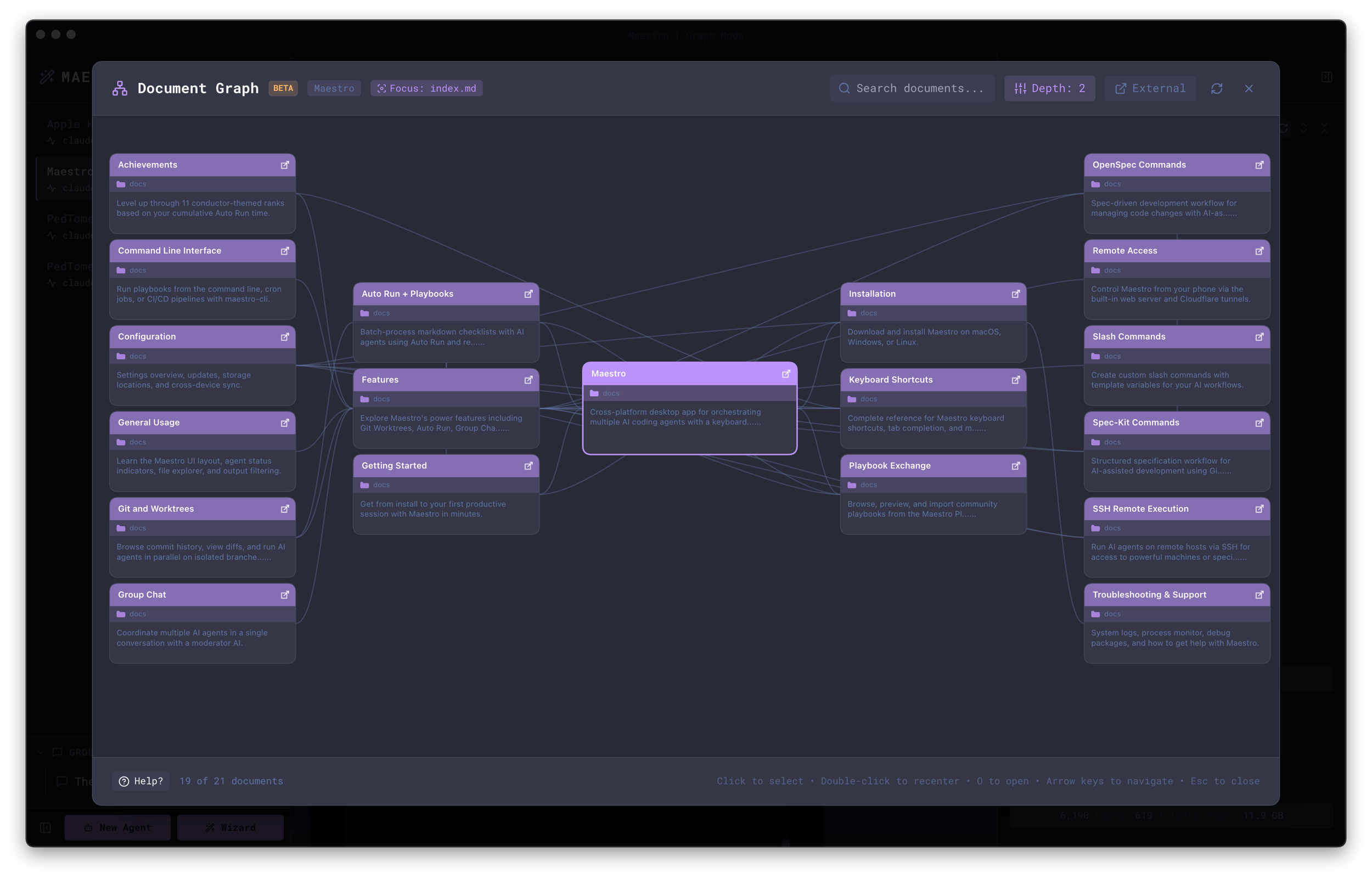This screenshot has width=1372, height=879.
Task: Click the Focus: index.md chip
Action: (426, 88)
